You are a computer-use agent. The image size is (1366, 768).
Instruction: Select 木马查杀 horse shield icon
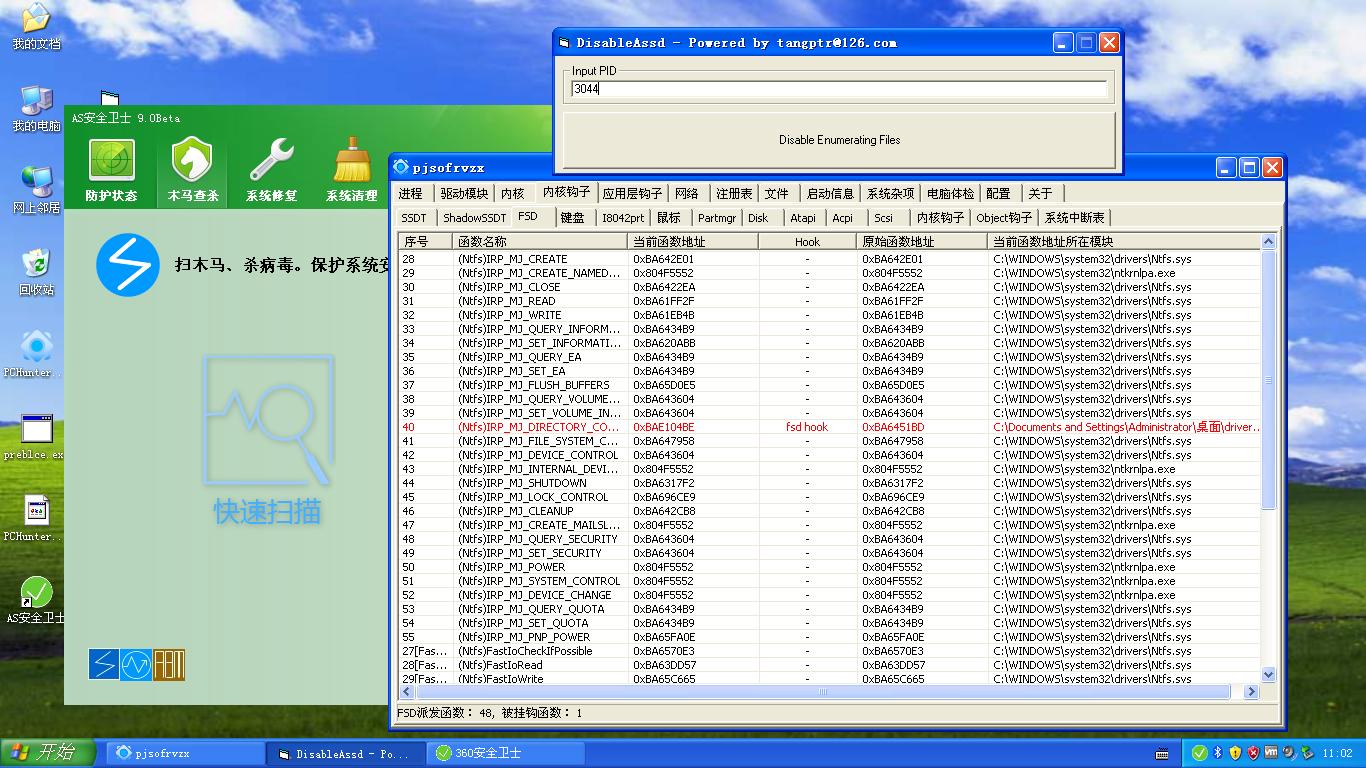pos(192,170)
